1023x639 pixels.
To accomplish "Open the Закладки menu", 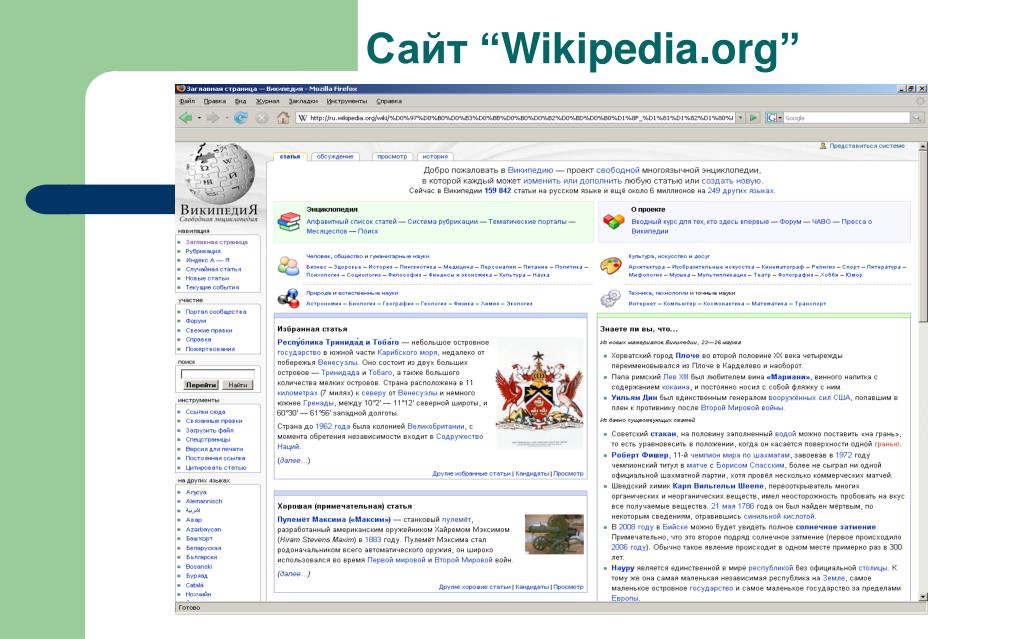I will [303, 101].
